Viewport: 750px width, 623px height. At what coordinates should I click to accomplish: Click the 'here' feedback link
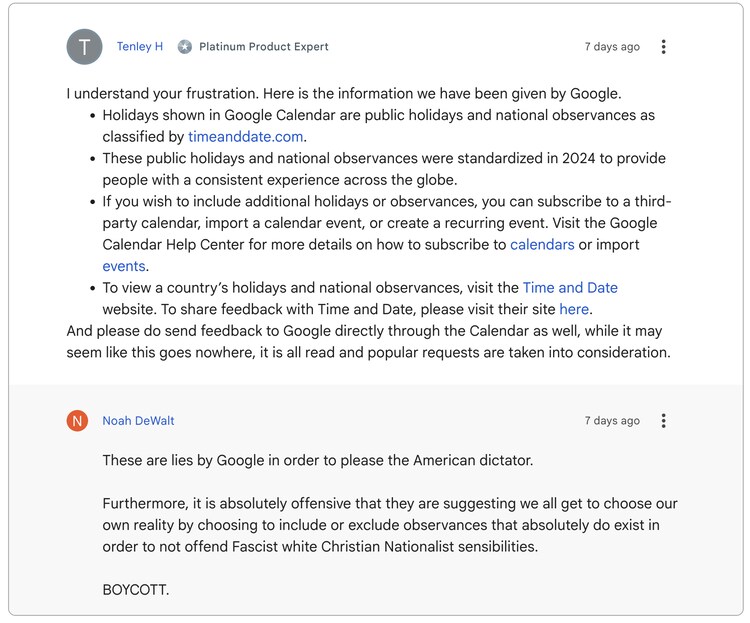pyautogui.click(x=574, y=309)
